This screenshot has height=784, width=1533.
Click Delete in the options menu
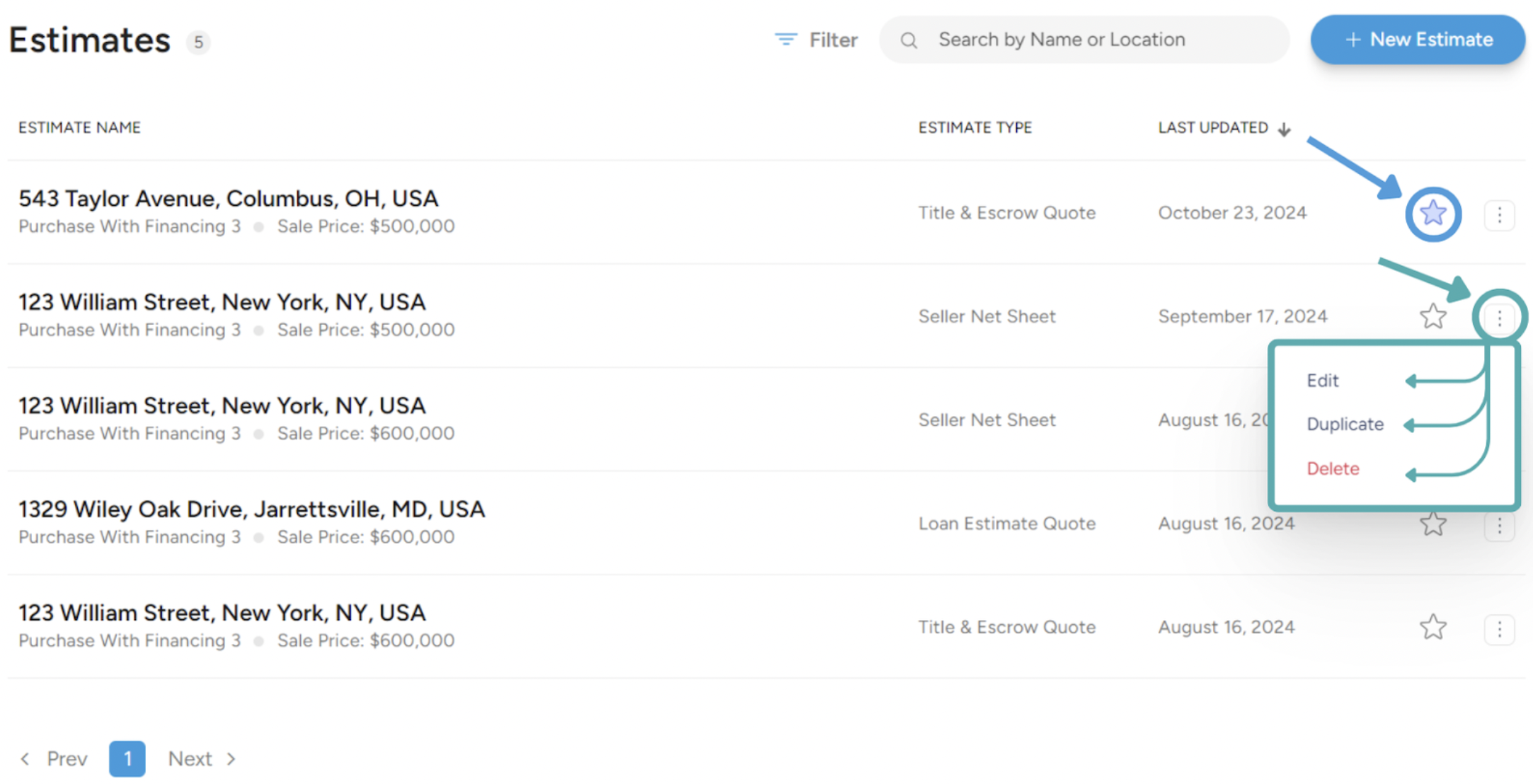[1333, 468]
